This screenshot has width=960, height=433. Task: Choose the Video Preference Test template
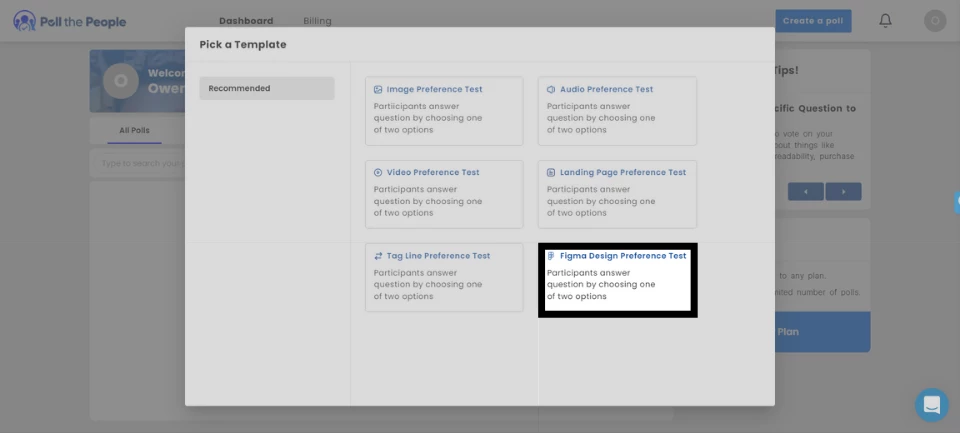(444, 194)
